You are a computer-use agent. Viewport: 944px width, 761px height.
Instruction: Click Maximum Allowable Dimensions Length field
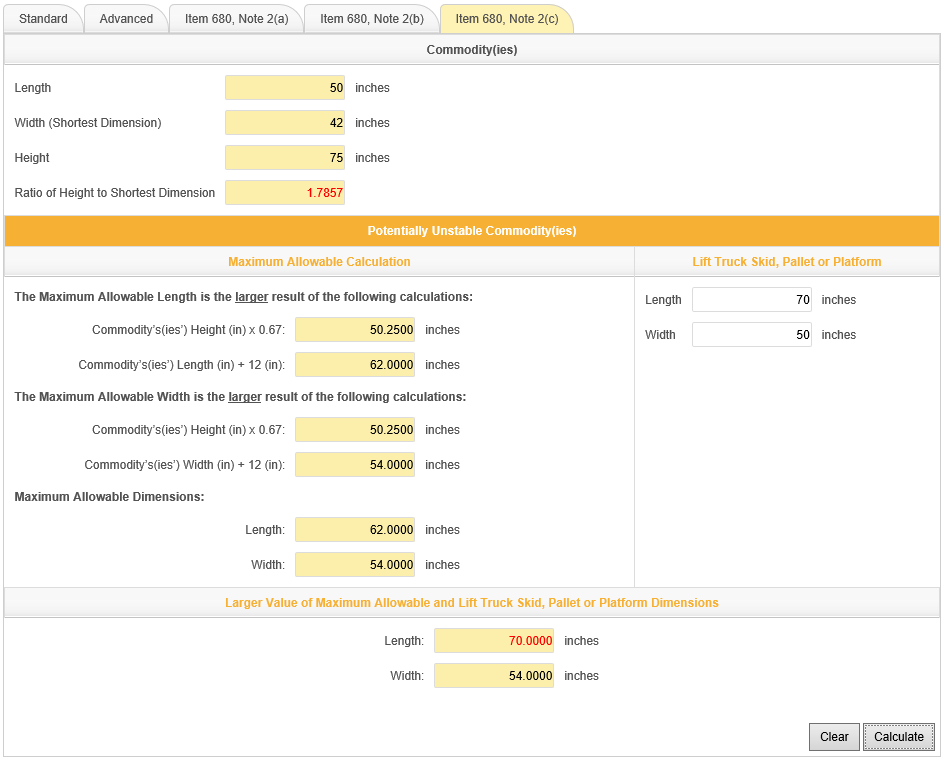355,530
